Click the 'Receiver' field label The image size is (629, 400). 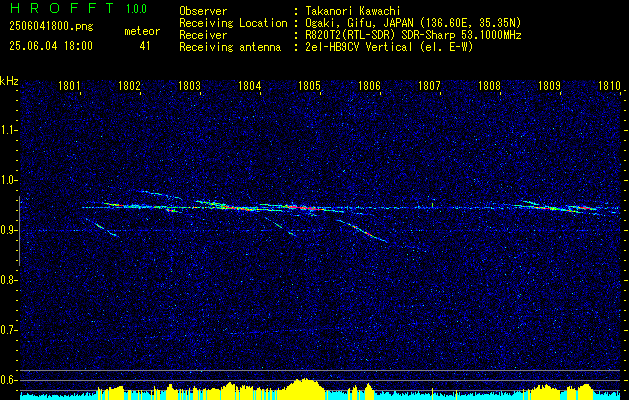pos(203,35)
